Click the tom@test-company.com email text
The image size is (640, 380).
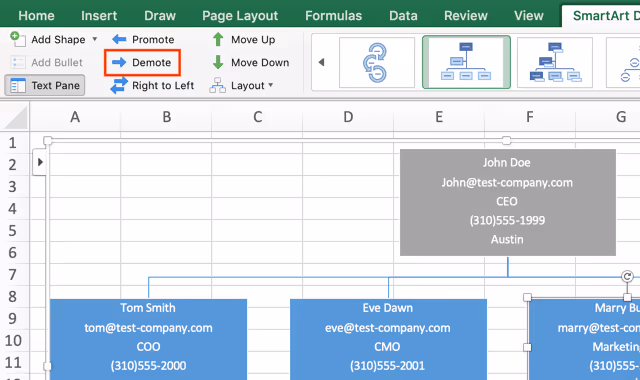click(x=148, y=328)
